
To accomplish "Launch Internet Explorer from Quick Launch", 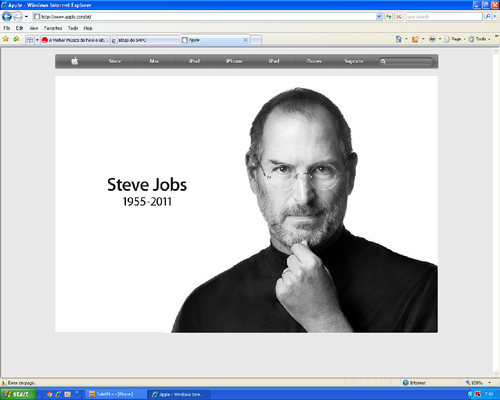I will pyautogui.click(x=59, y=394).
